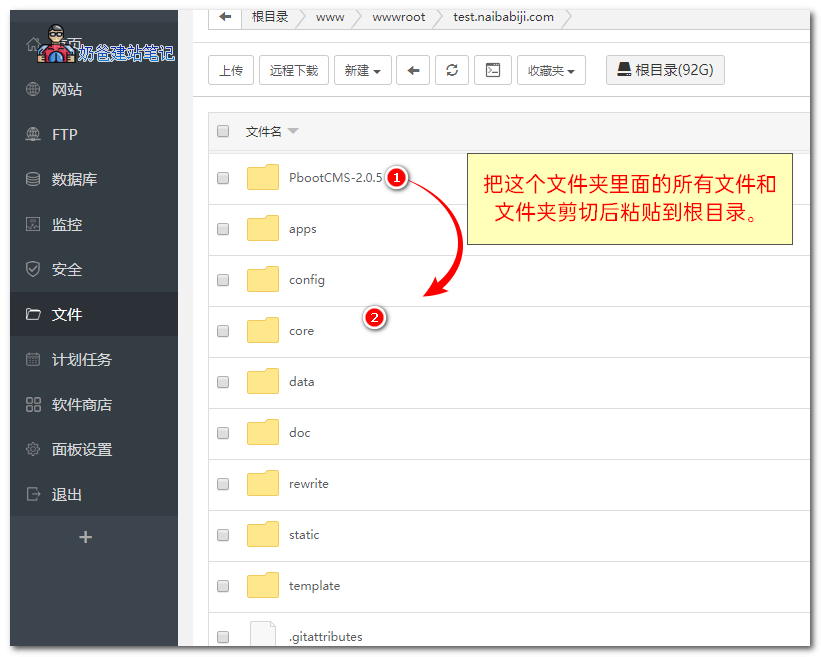Click the 根目录(92G) disk usage button
This screenshot has height=657, width=821.
pyautogui.click(x=665, y=69)
